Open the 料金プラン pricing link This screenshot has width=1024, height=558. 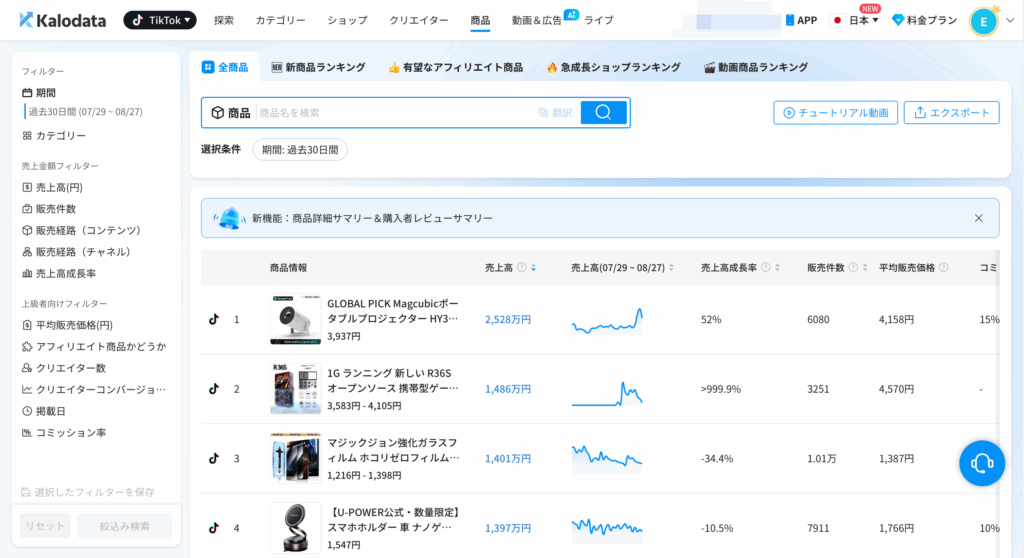[x=925, y=20]
